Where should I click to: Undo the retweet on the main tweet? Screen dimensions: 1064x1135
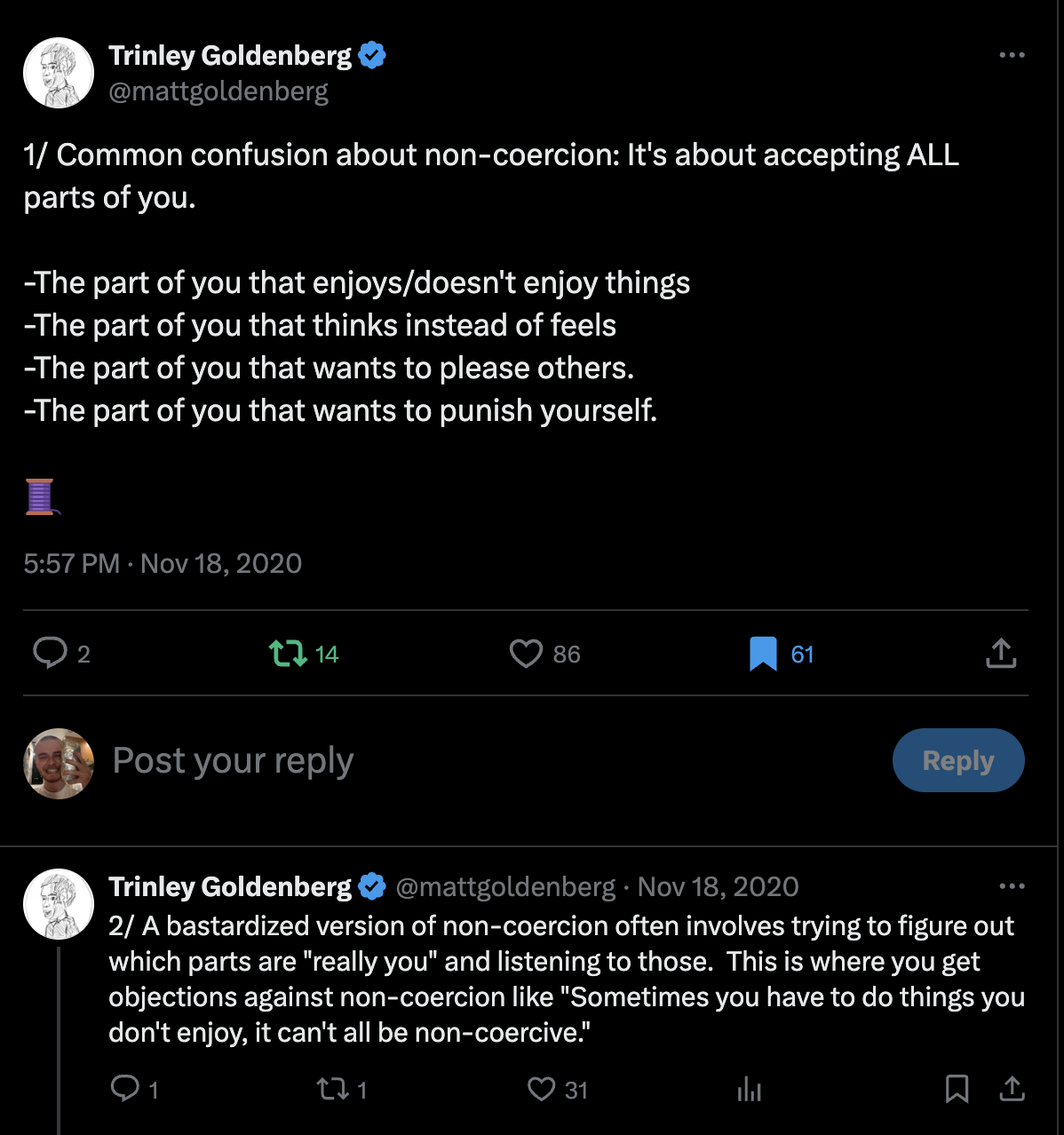[287, 655]
